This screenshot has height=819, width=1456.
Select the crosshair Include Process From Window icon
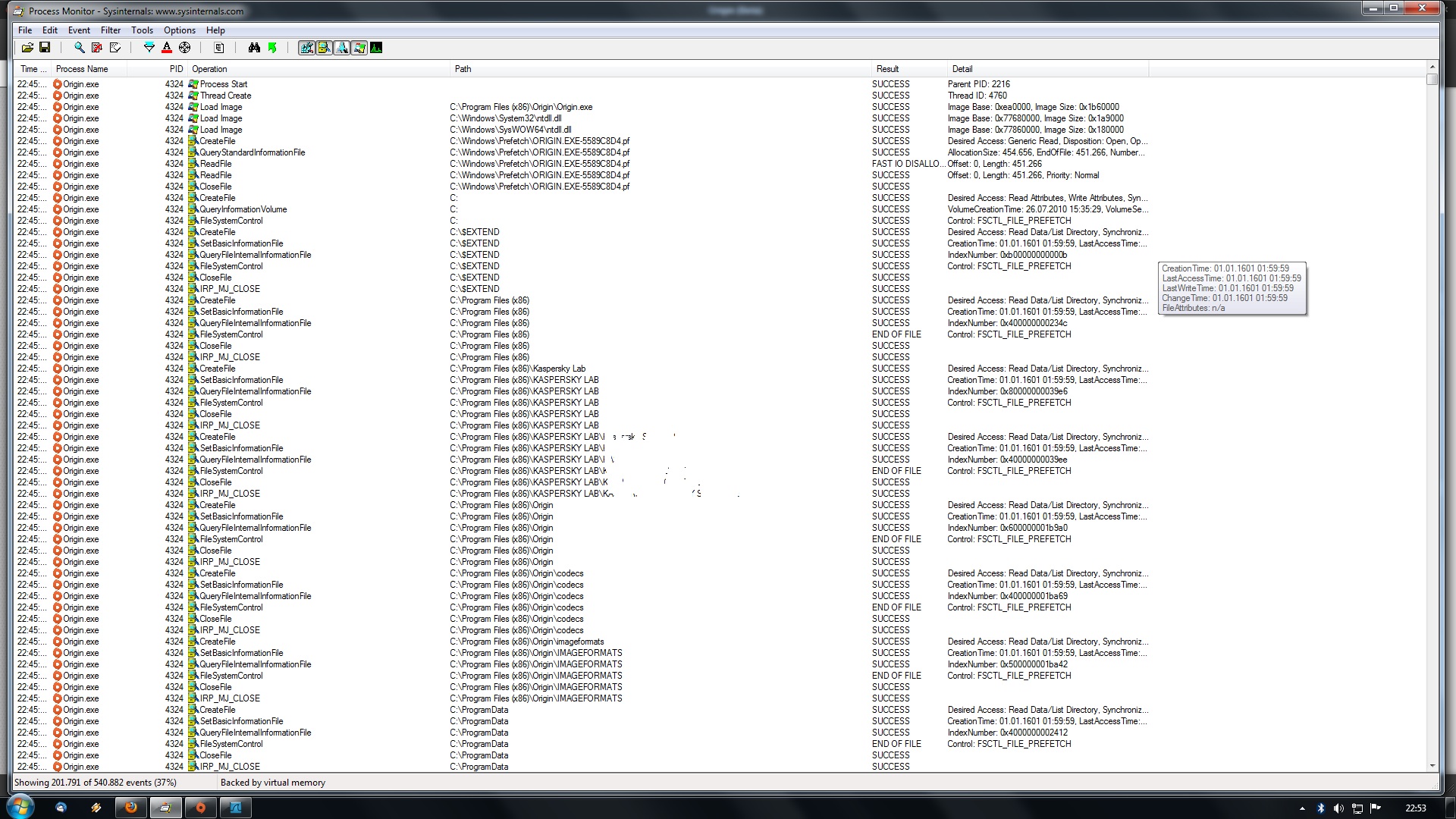[184, 48]
